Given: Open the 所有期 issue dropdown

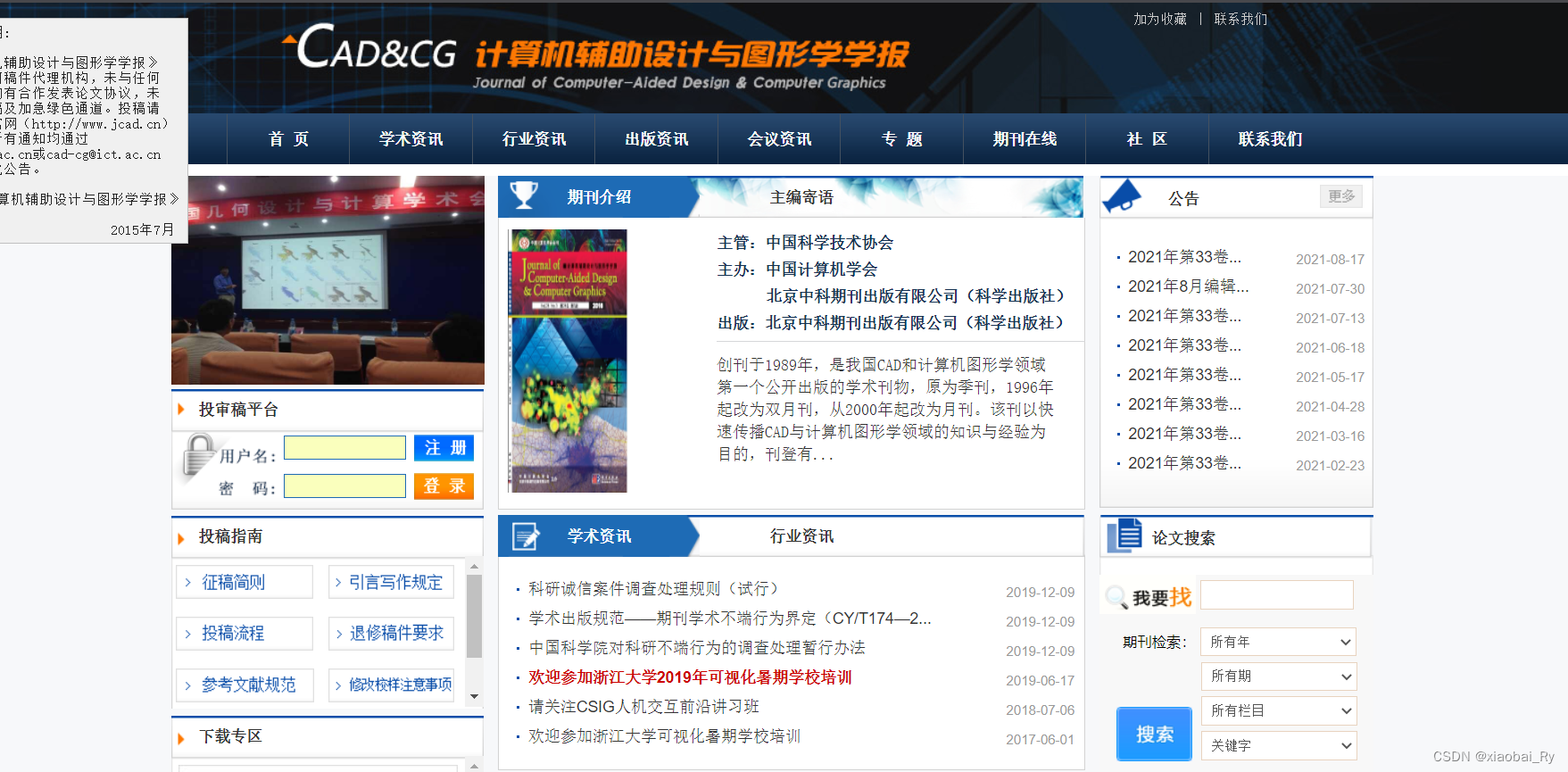Looking at the screenshot, I should tap(1279, 677).
